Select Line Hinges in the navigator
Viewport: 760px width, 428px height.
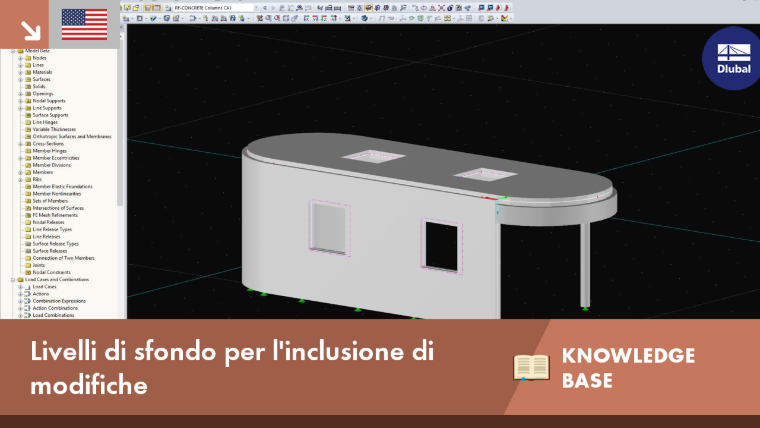point(45,122)
